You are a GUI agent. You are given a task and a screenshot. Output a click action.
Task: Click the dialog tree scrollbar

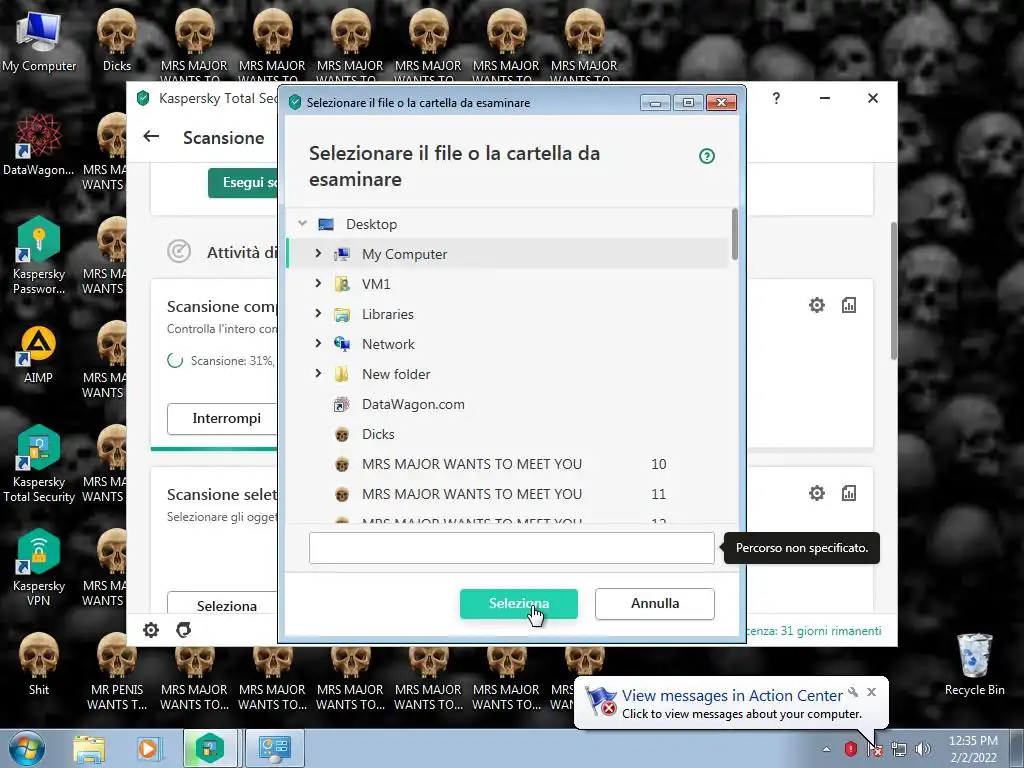click(x=735, y=234)
